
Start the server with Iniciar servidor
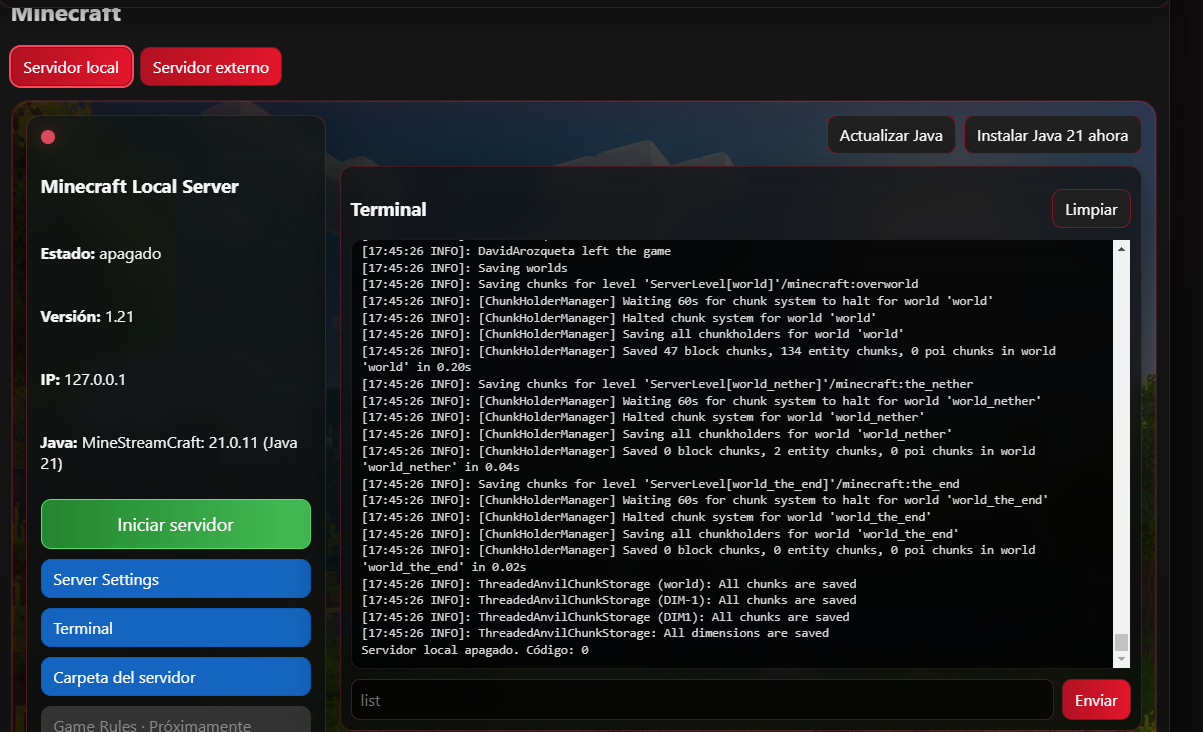(x=176, y=524)
